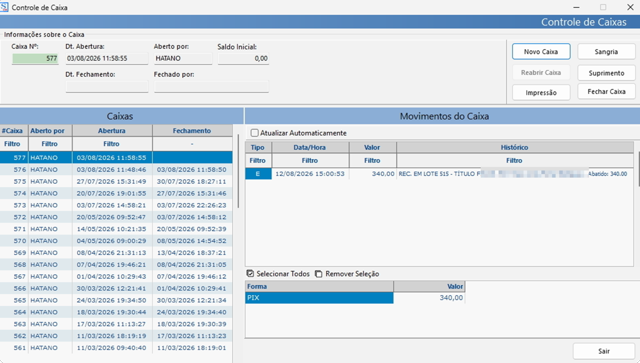
Task: Enable Atualizar Automaticamente checkbox
Action: pyautogui.click(x=255, y=133)
